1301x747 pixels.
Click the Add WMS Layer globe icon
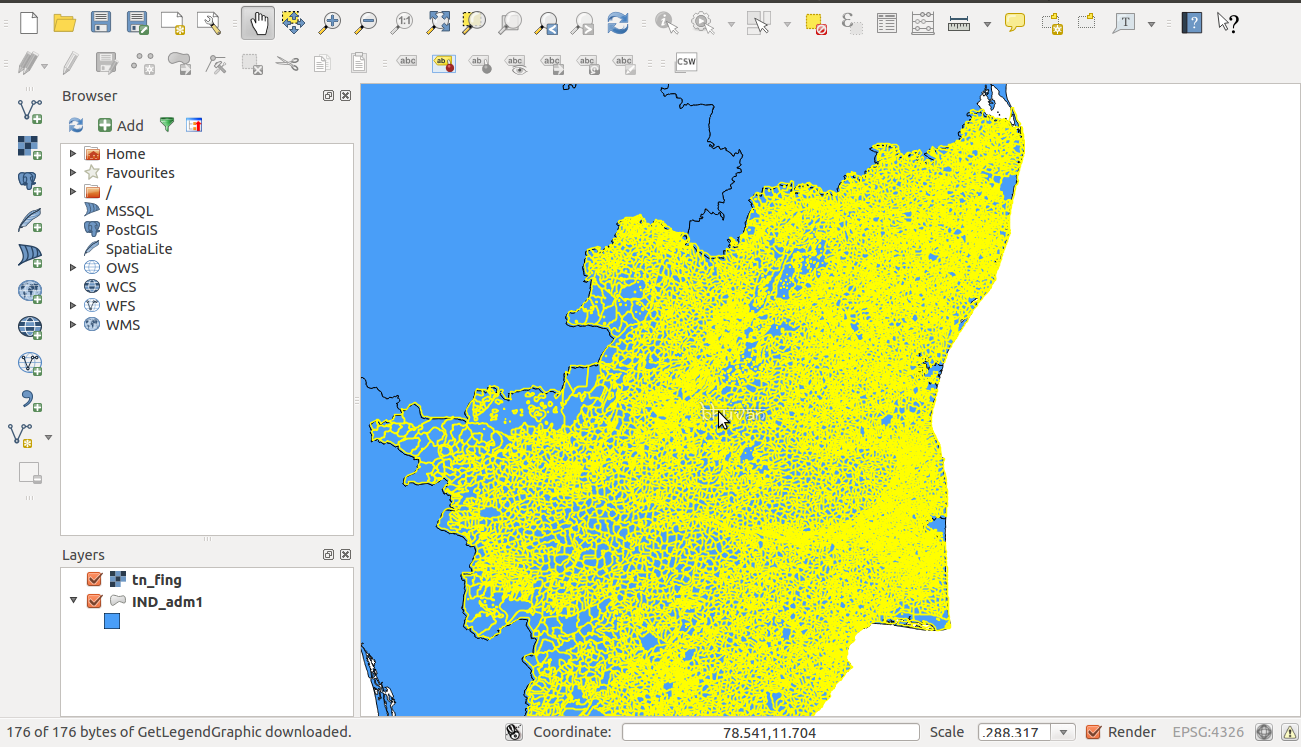pyautogui.click(x=30, y=291)
